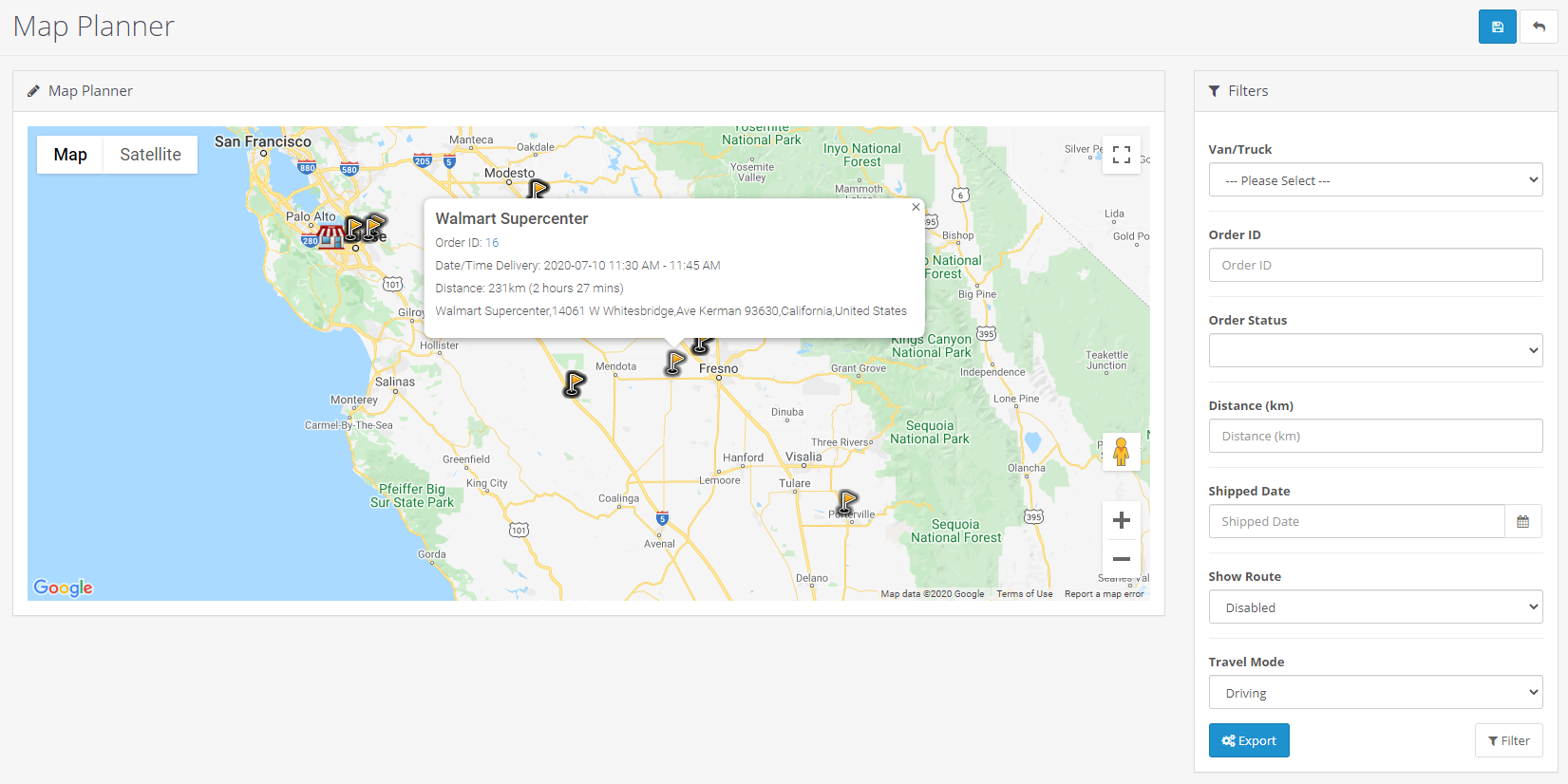Click the Google logo on the map

click(64, 588)
